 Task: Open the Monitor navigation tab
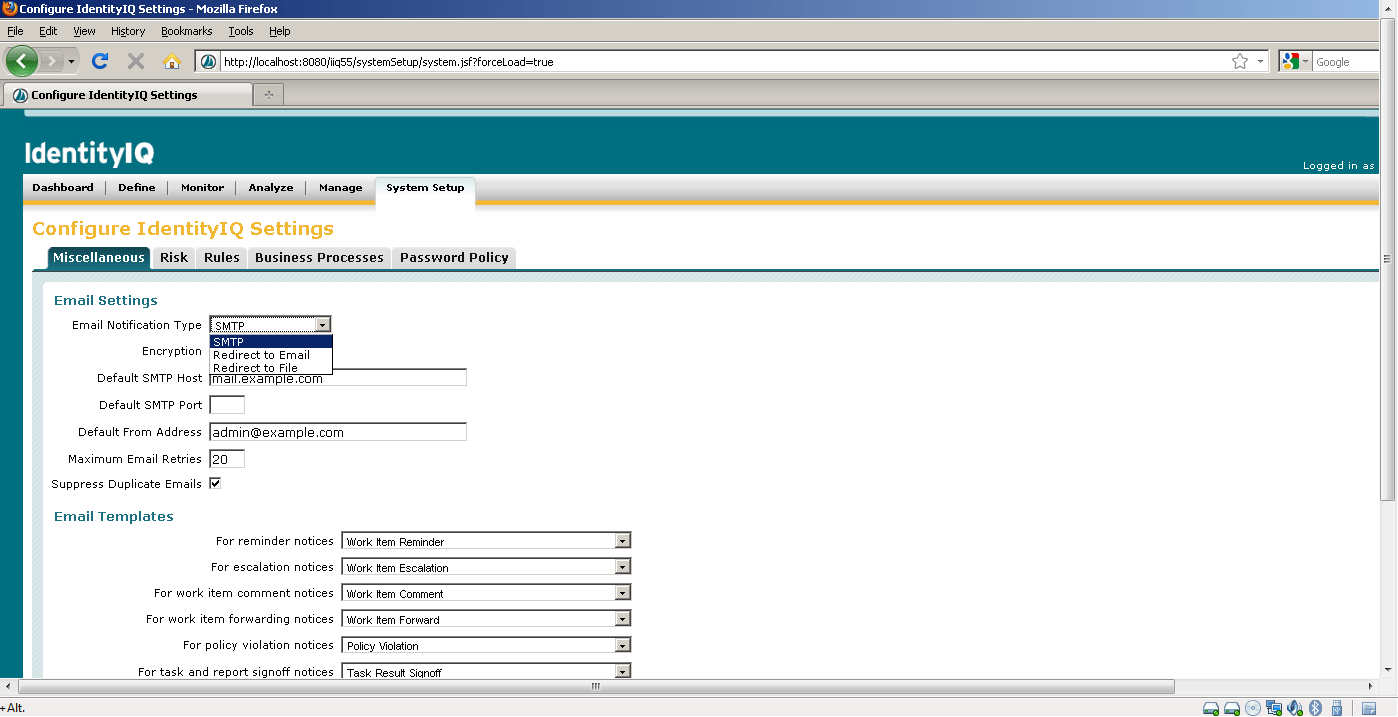pyautogui.click(x=202, y=187)
